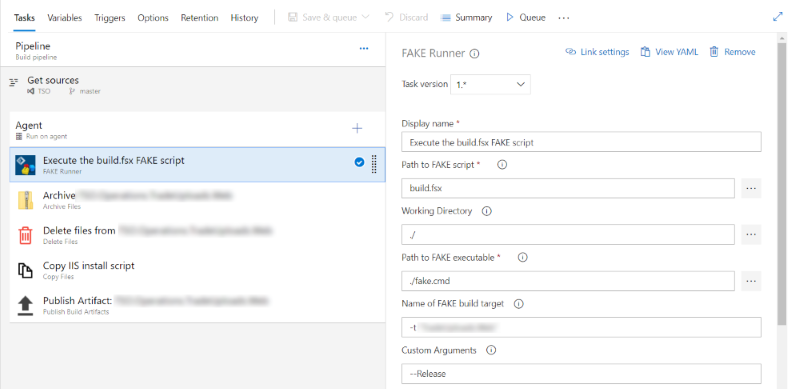Go to the Options tab

[x=153, y=18]
